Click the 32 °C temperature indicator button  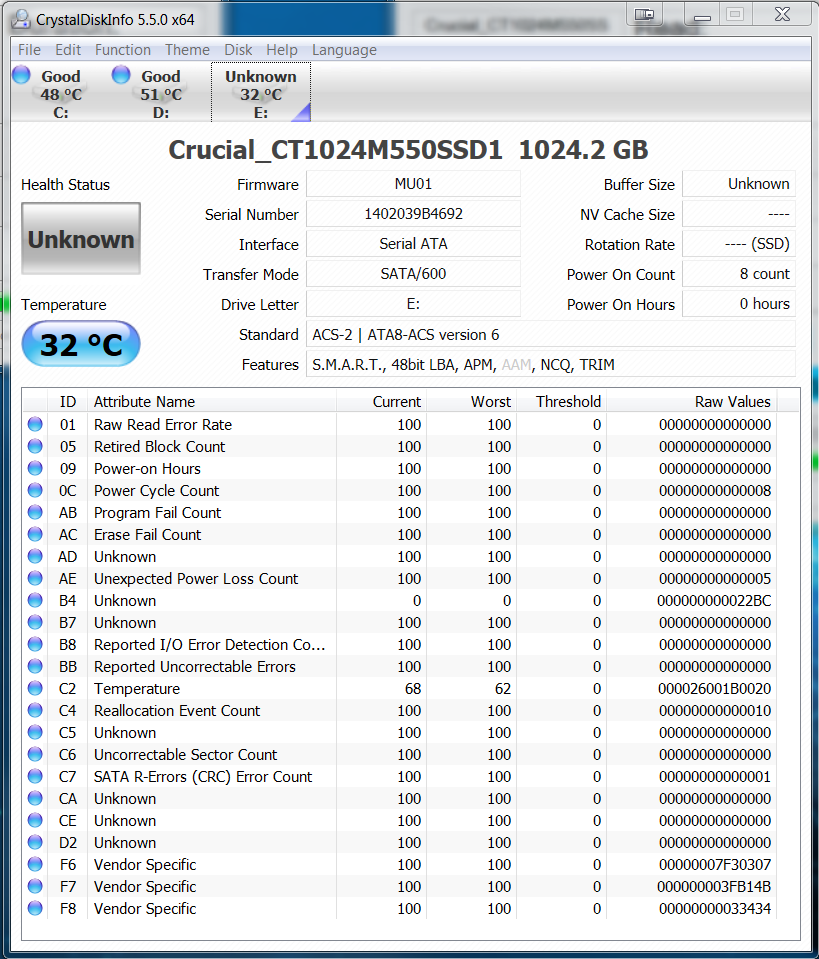point(81,345)
